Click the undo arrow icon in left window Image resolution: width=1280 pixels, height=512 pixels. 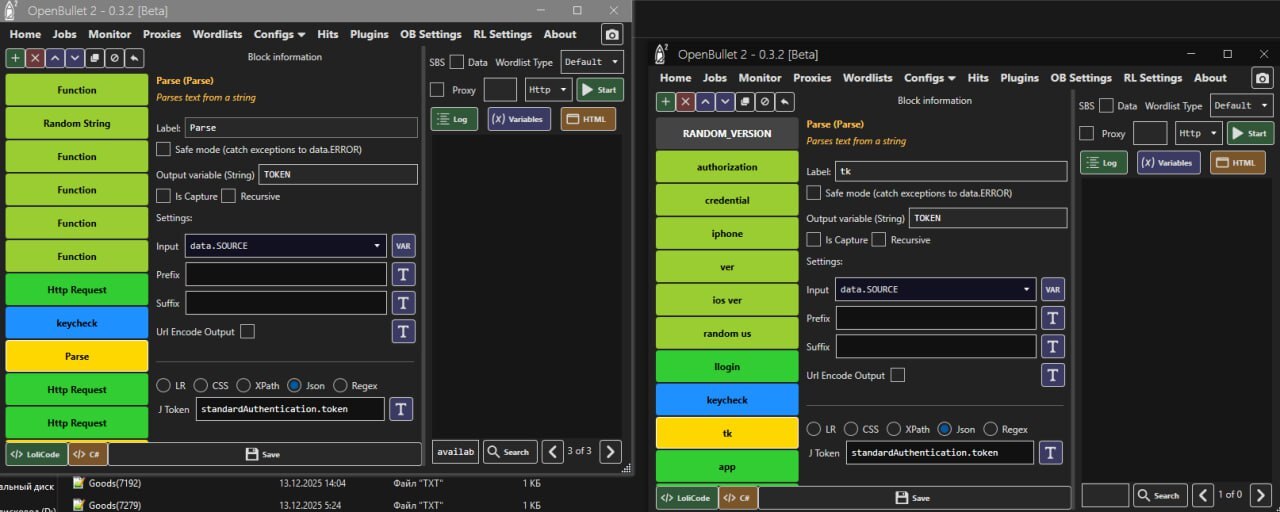(x=135, y=58)
